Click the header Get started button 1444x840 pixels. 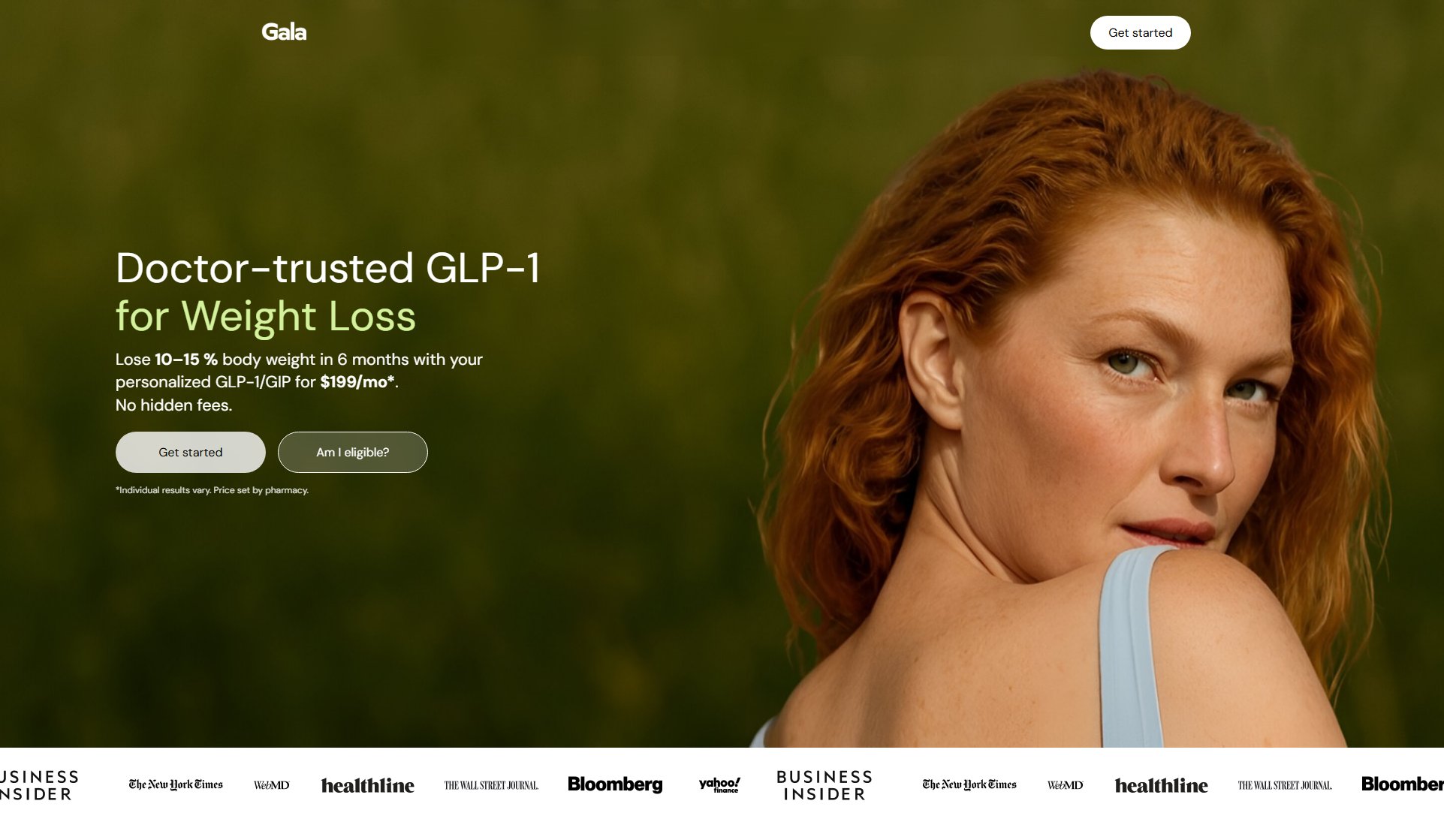(1140, 32)
